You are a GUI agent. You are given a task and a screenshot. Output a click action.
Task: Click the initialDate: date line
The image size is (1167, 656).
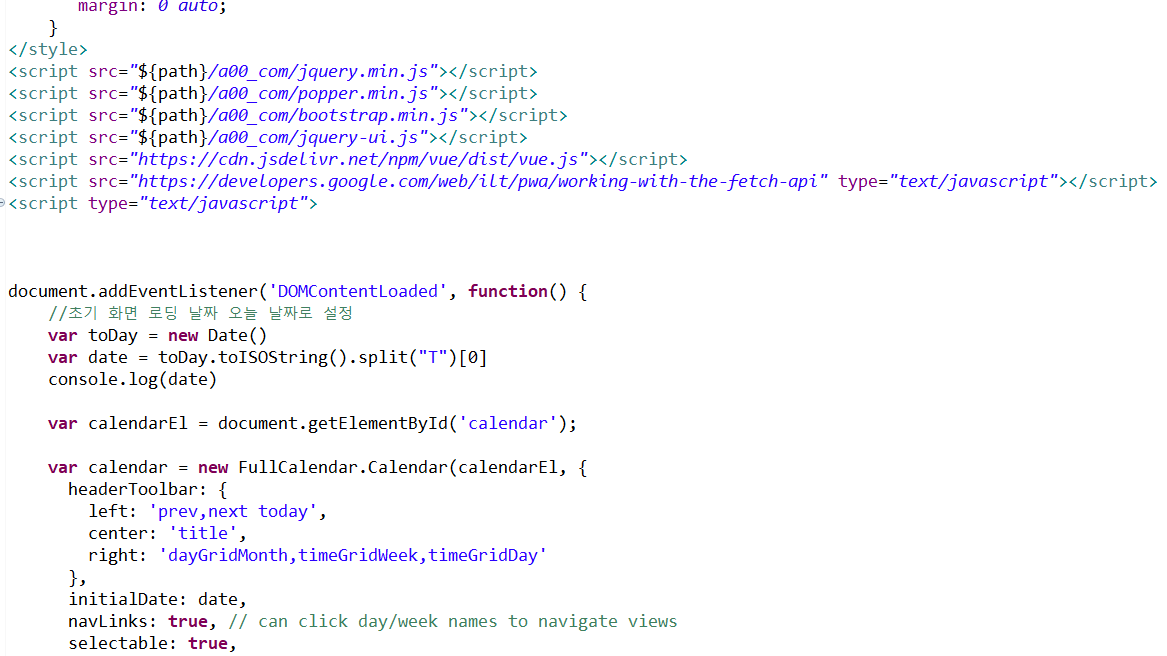pos(157,599)
